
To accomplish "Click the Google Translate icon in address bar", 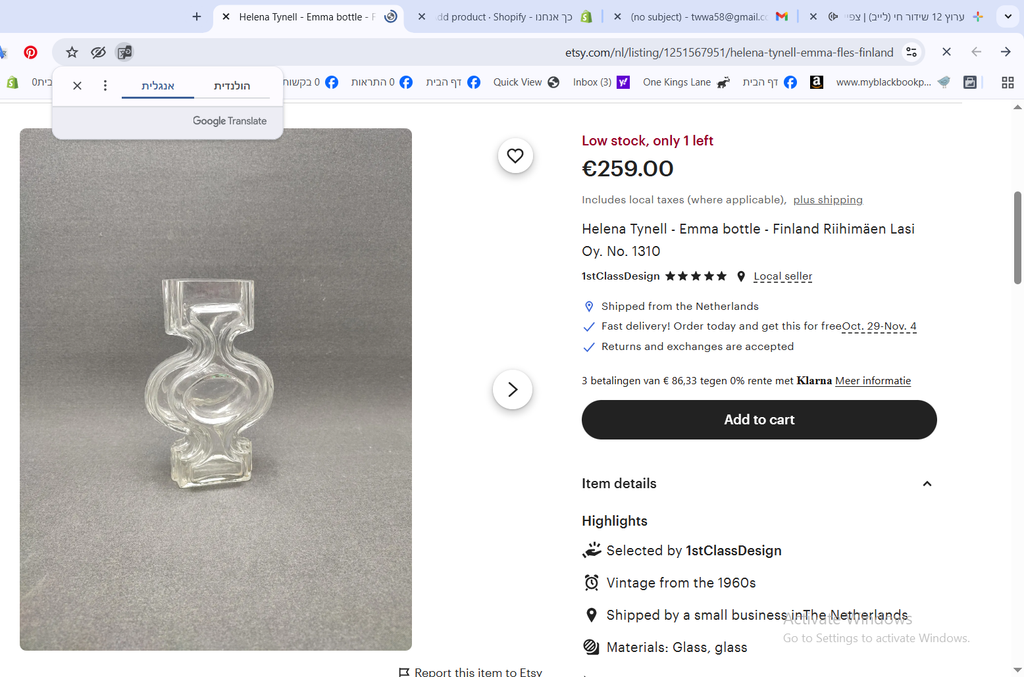I will point(124,52).
